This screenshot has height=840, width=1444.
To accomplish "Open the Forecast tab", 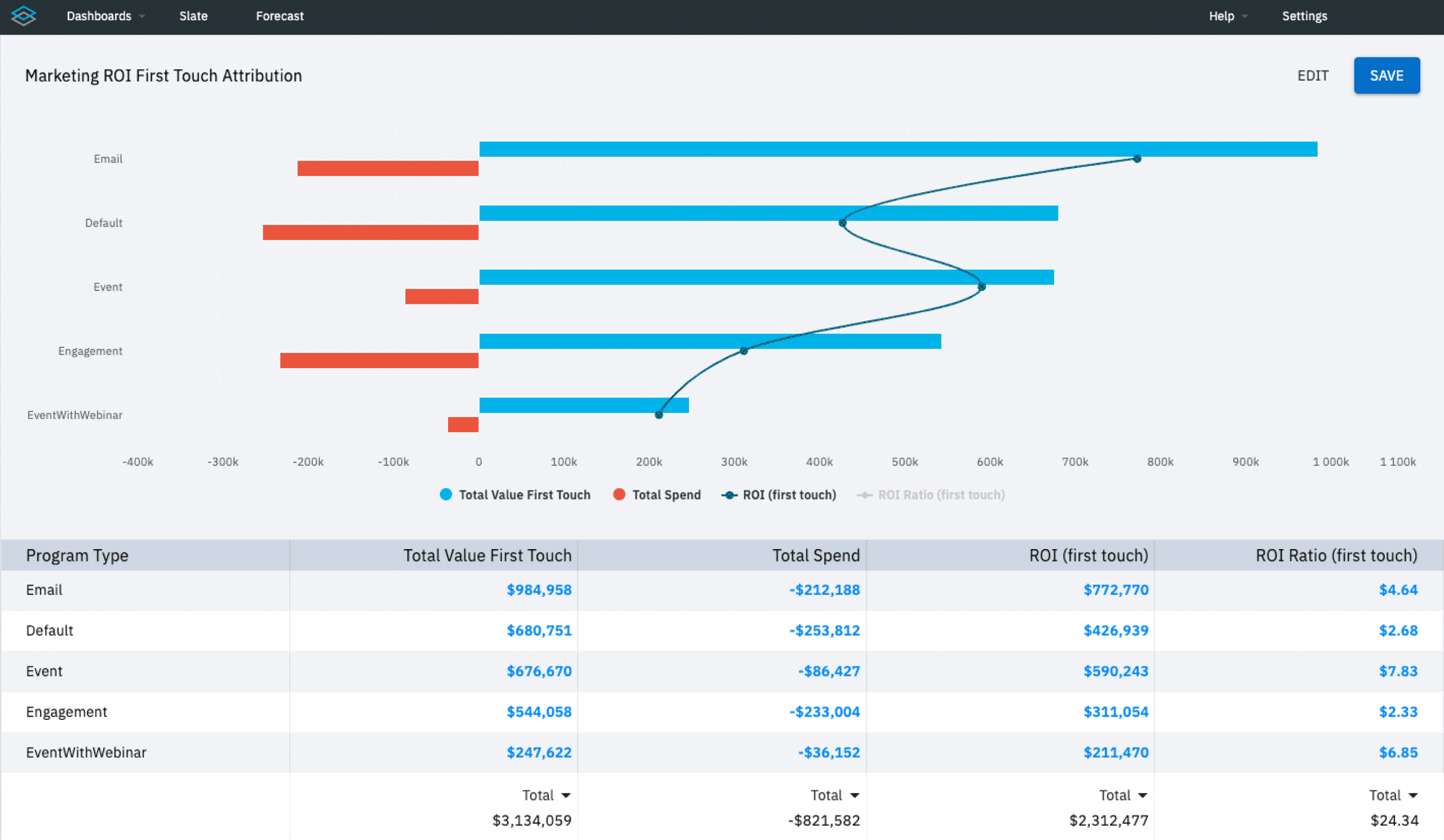I will click(280, 16).
